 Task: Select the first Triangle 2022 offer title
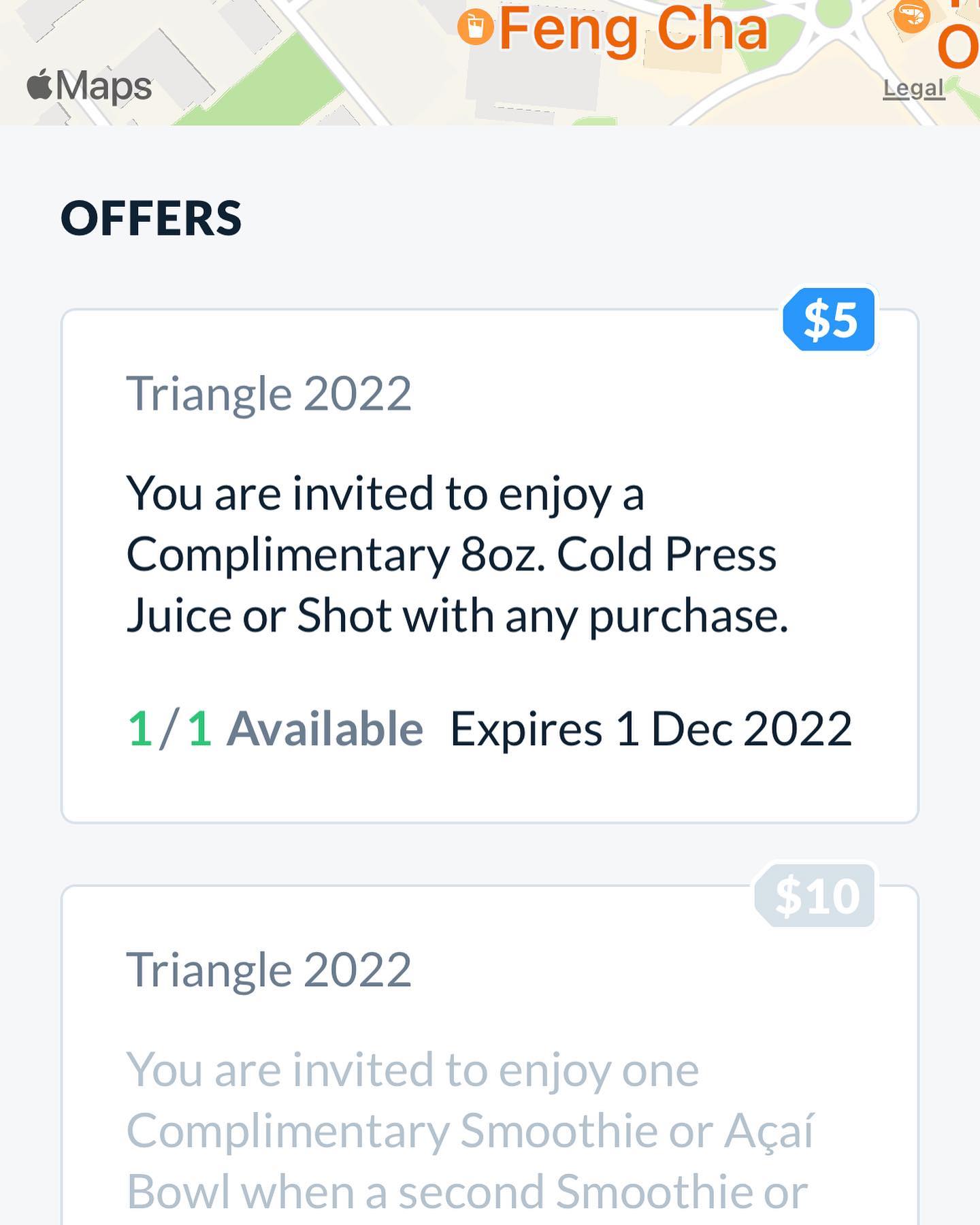coord(269,393)
